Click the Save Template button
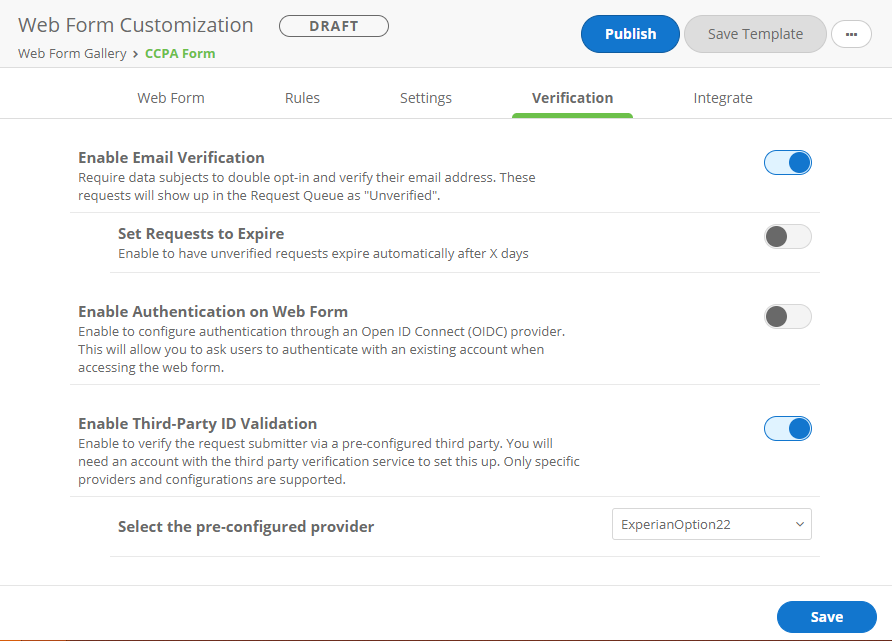The height and width of the screenshot is (641, 892). [755, 34]
